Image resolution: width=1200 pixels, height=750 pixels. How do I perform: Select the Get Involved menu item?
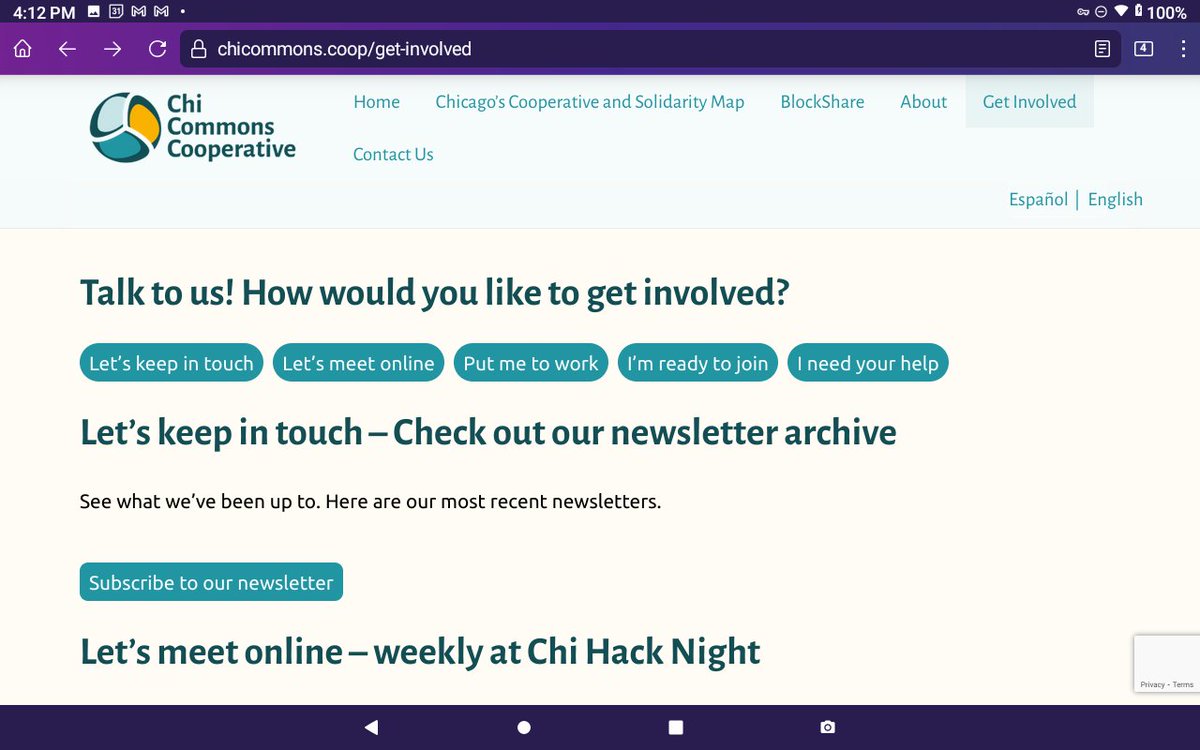click(1030, 102)
